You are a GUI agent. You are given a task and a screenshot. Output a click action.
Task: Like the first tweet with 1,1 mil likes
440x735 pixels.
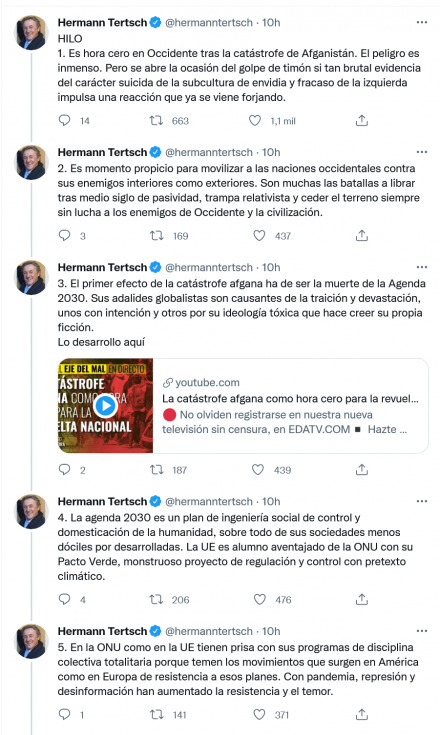click(255, 120)
